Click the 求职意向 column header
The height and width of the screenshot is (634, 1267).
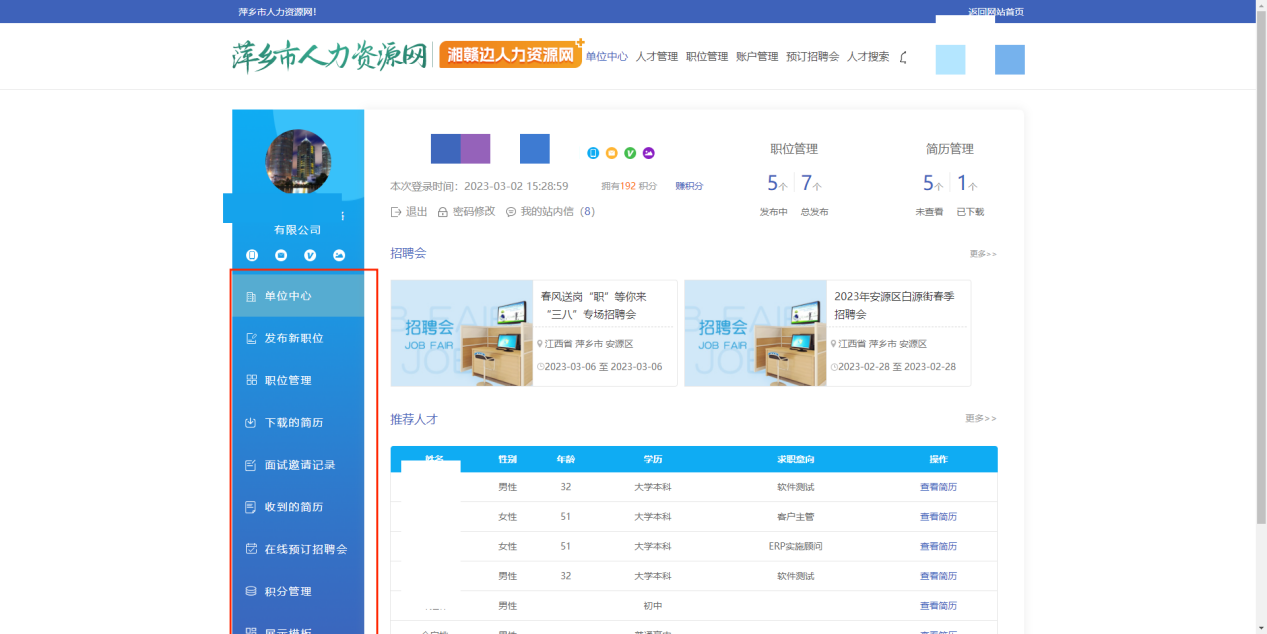(x=796, y=459)
